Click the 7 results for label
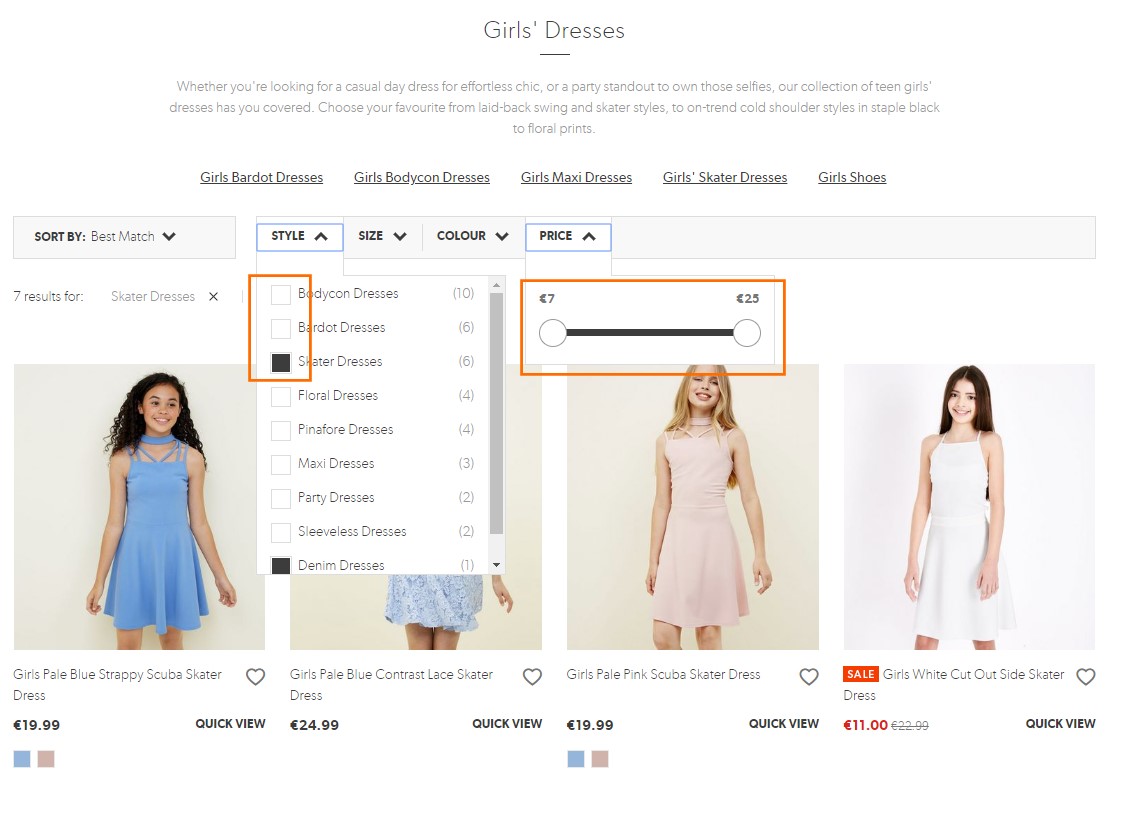The width and height of the screenshot is (1144, 819). [48, 296]
